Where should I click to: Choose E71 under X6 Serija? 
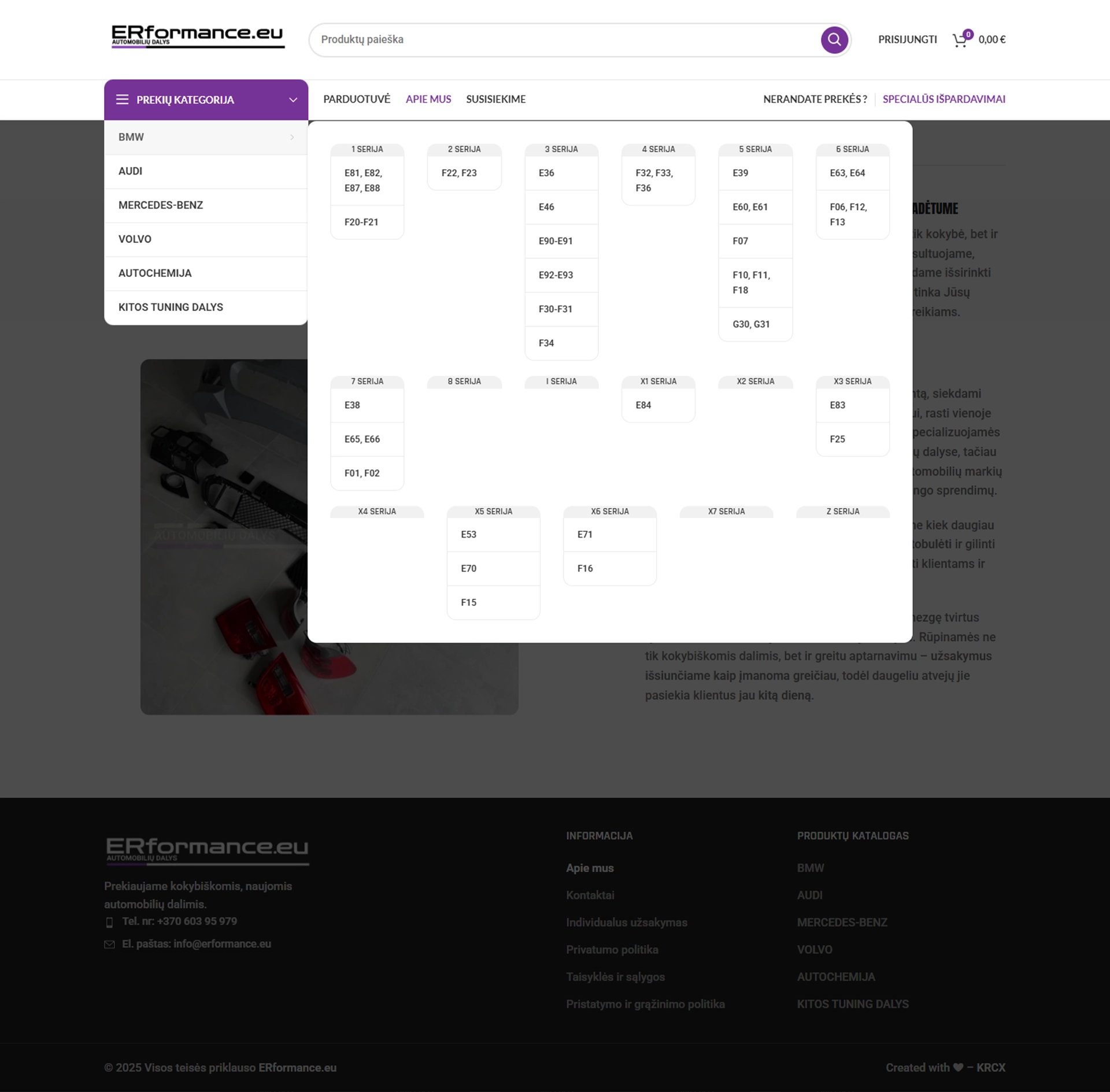tap(610, 535)
